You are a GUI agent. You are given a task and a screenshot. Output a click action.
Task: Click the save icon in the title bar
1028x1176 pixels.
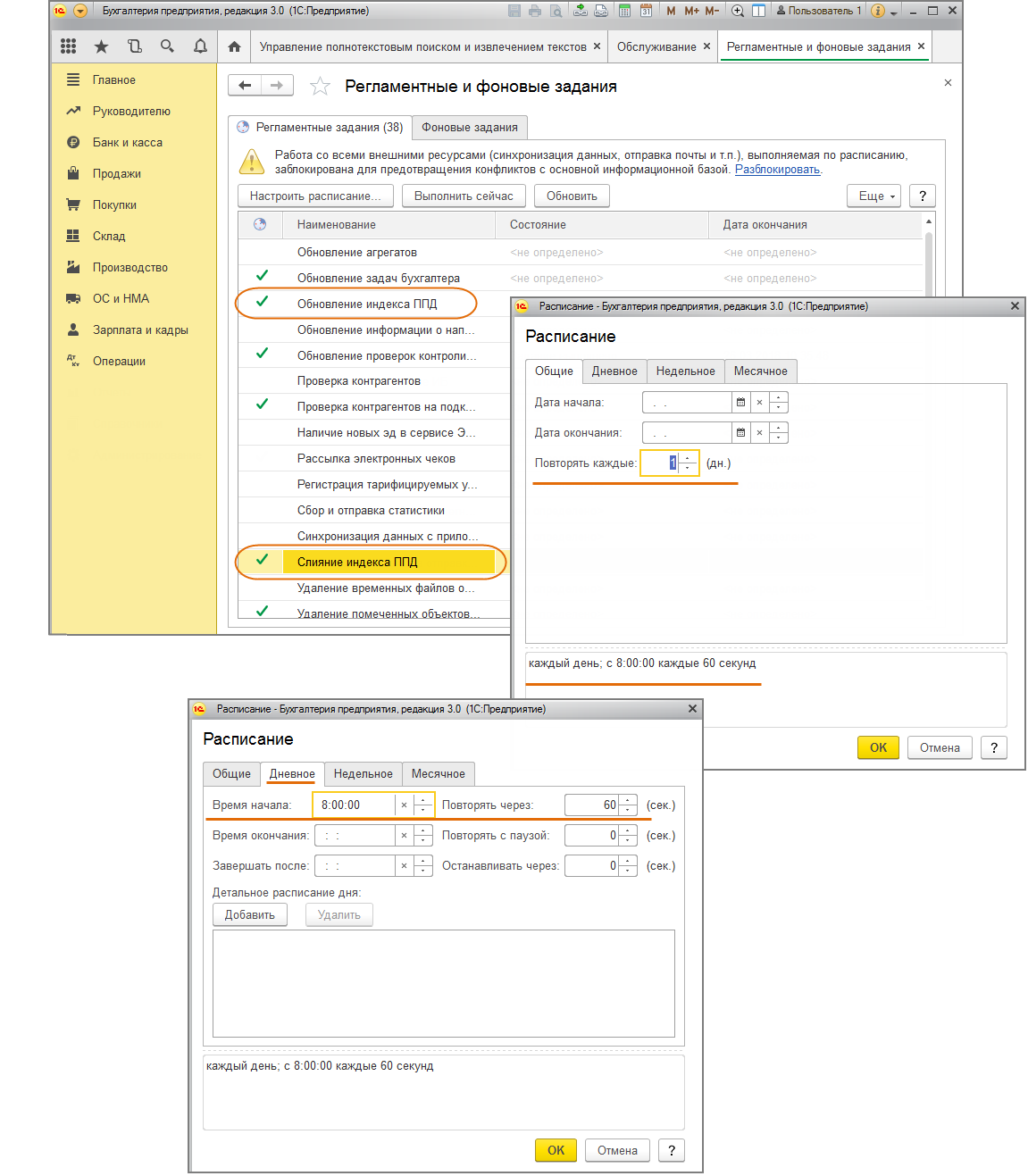514,11
